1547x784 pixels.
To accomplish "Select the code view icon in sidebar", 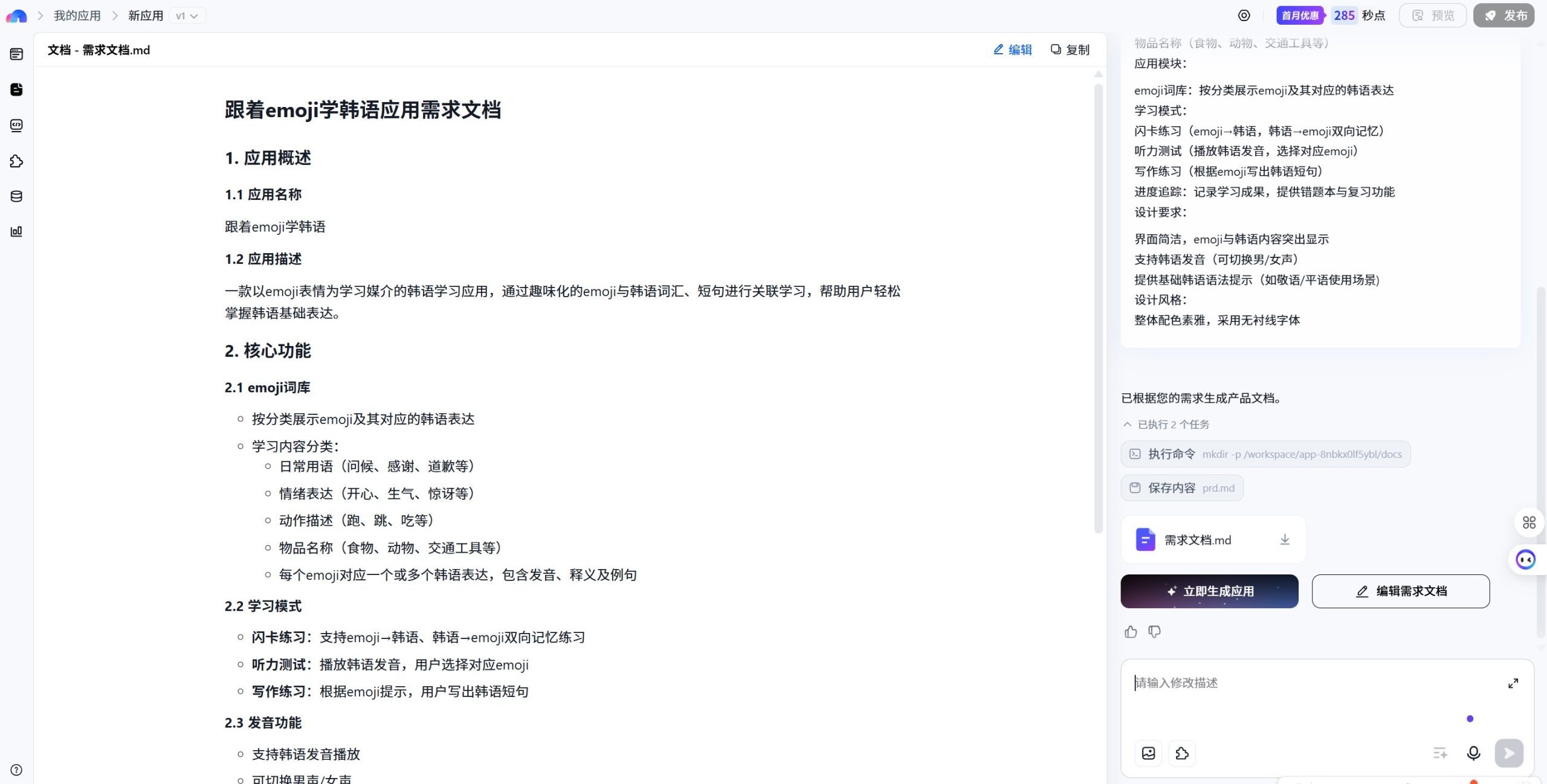I will pos(15,126).
